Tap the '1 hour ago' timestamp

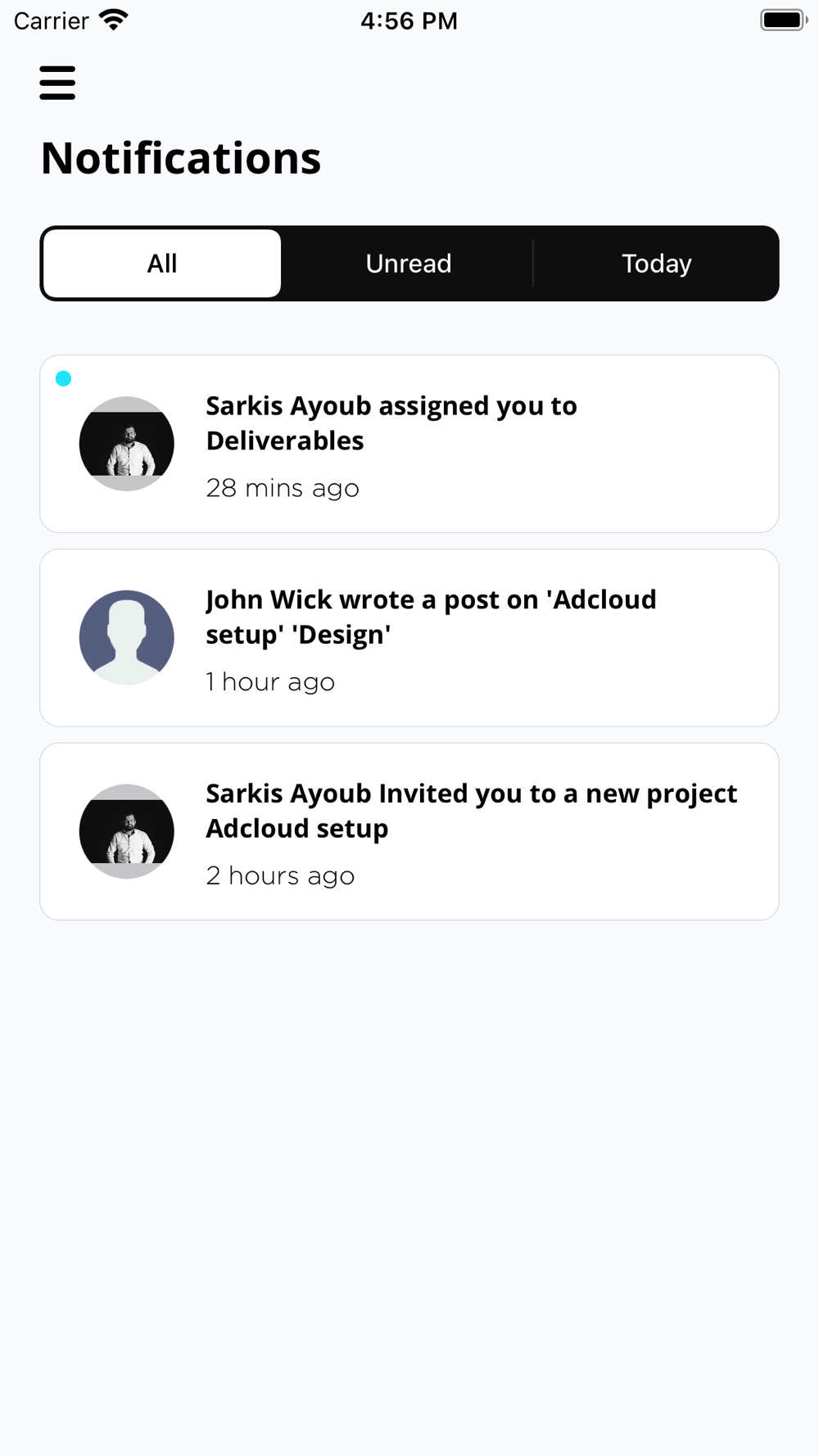point(270,682)
